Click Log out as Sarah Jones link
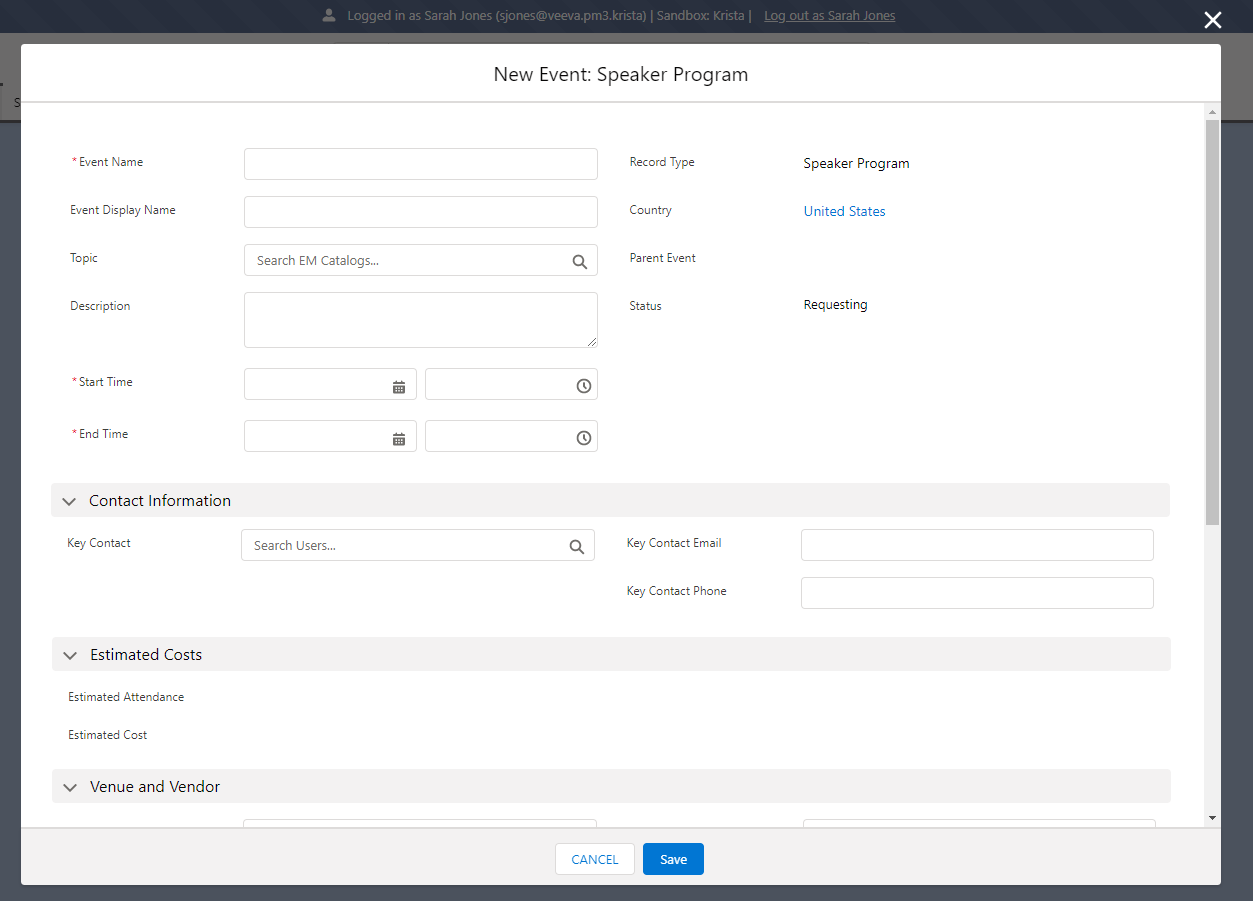This screenshot has width=1253, height=901. (829, 16)
